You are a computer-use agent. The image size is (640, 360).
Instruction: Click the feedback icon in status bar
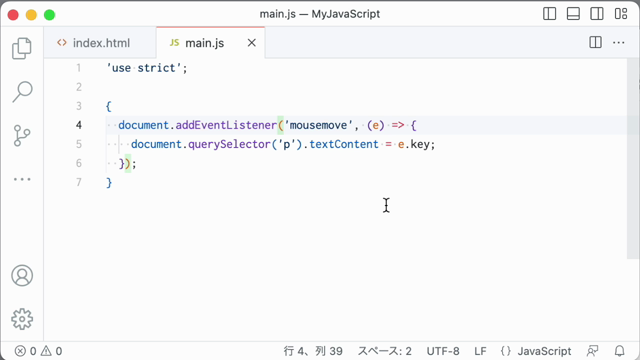coord(592,351)
